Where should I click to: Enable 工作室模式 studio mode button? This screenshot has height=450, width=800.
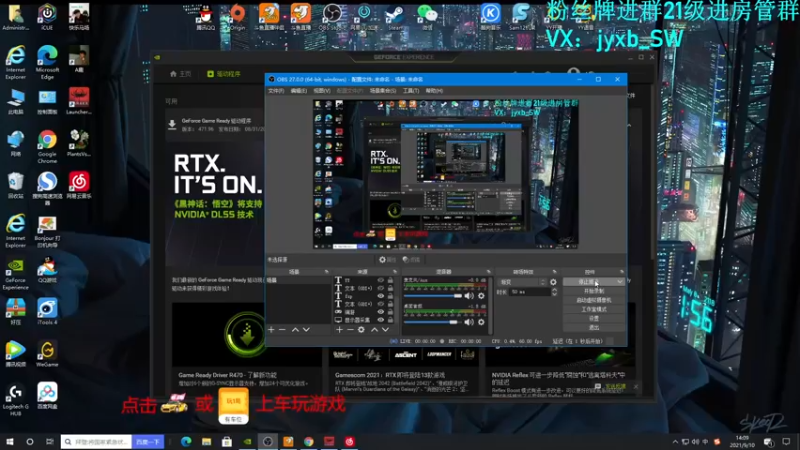point(594,309)
